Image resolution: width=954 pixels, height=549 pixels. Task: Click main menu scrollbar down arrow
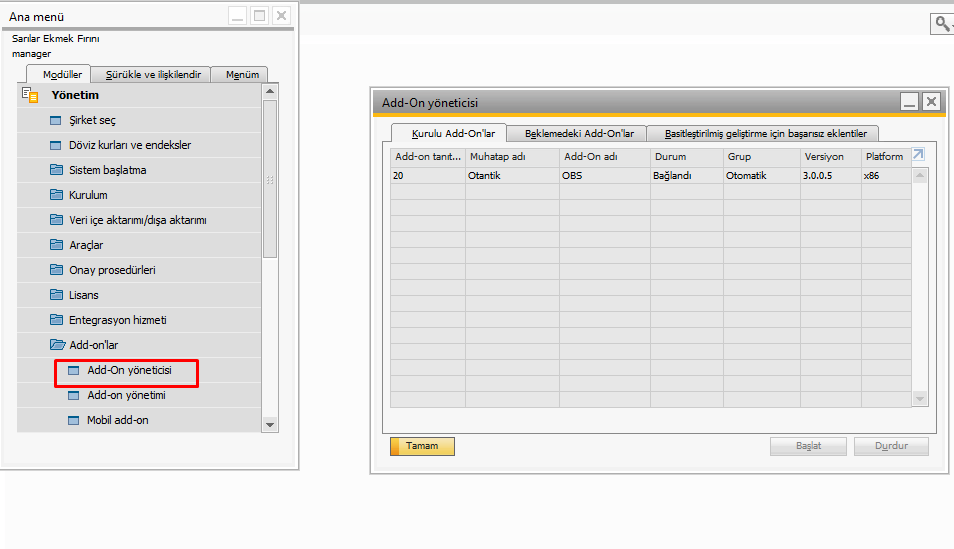pyautogui.click(x=270, y=424)
